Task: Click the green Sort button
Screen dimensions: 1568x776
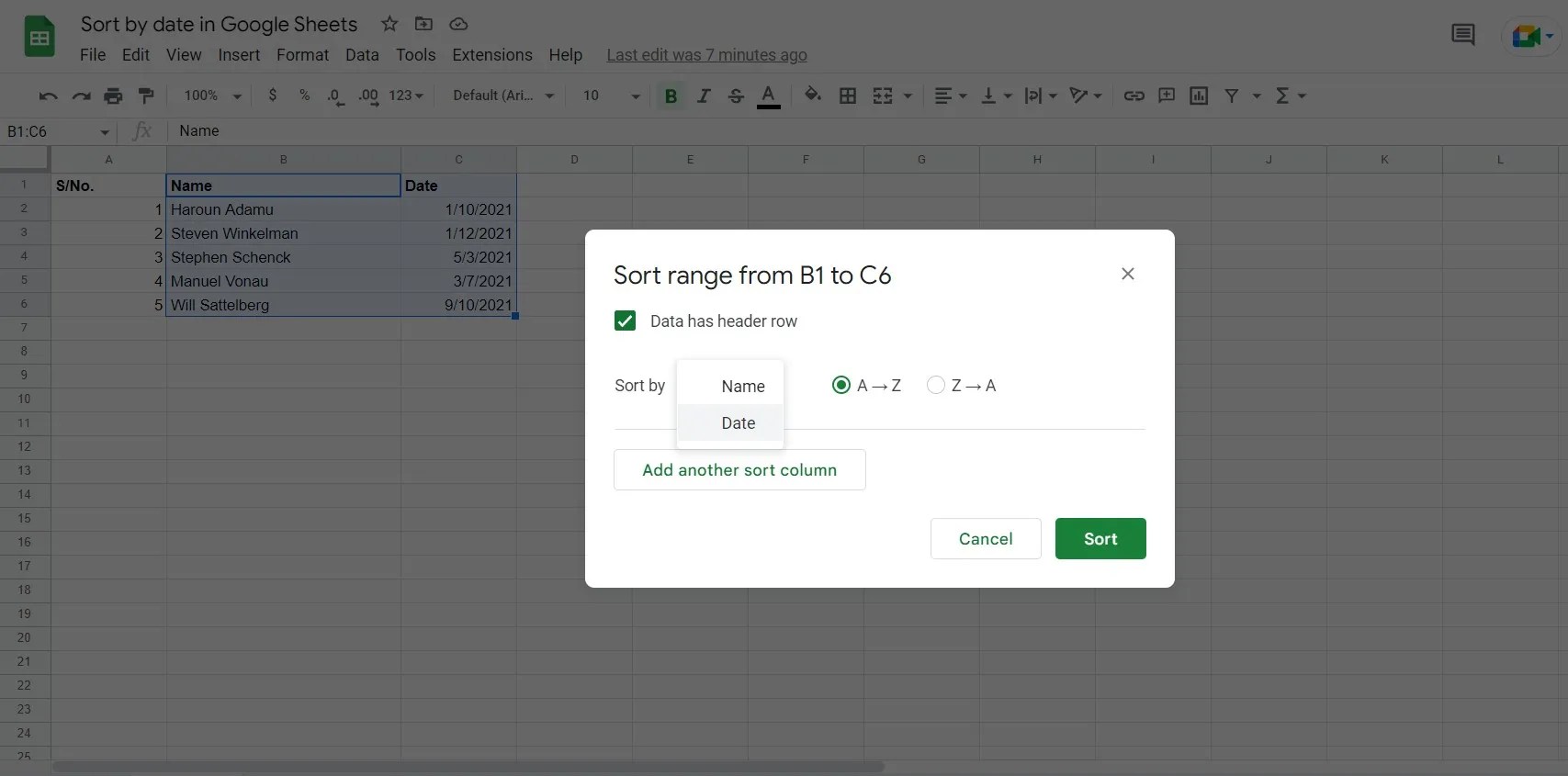Action: point(1100,538)
